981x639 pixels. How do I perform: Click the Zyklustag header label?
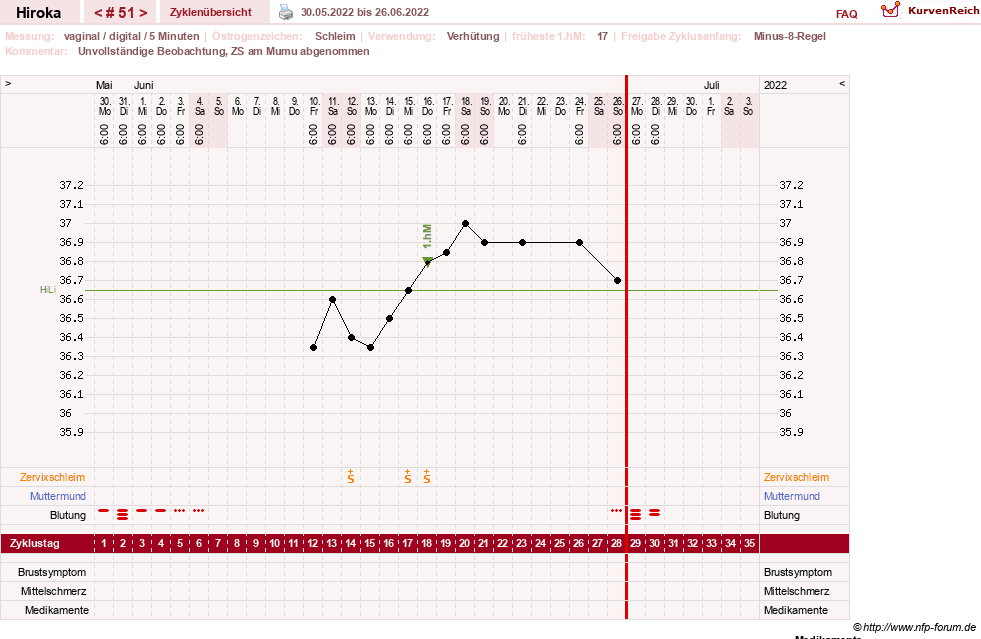tap(34, 543)
